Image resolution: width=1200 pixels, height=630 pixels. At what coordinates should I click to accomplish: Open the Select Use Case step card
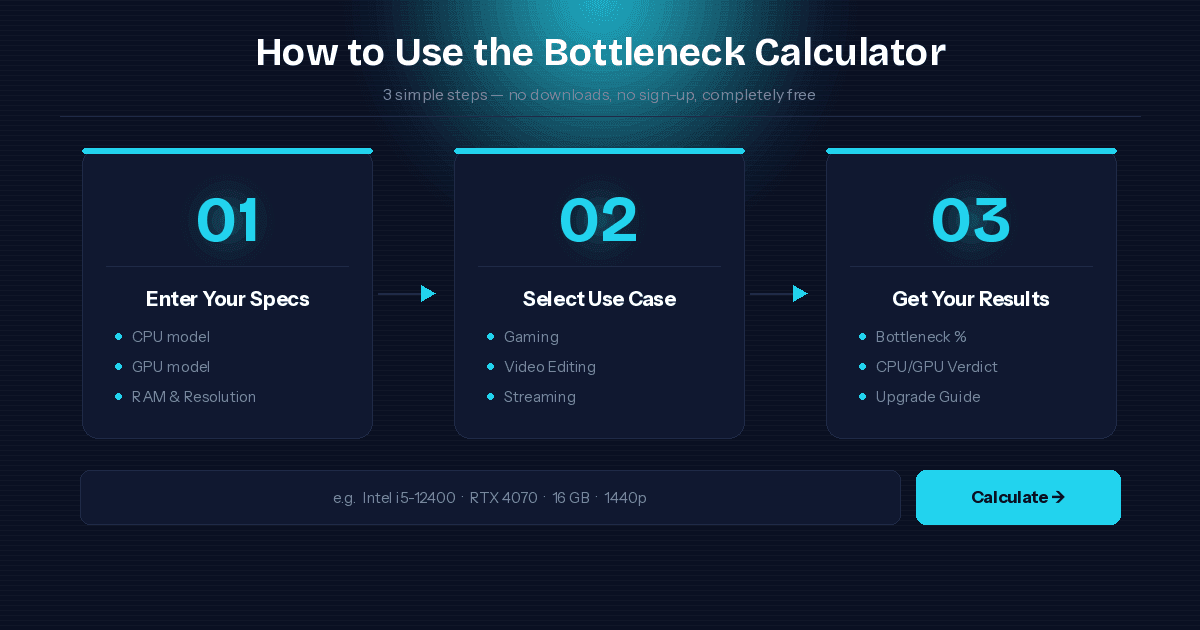coord(599,295)
